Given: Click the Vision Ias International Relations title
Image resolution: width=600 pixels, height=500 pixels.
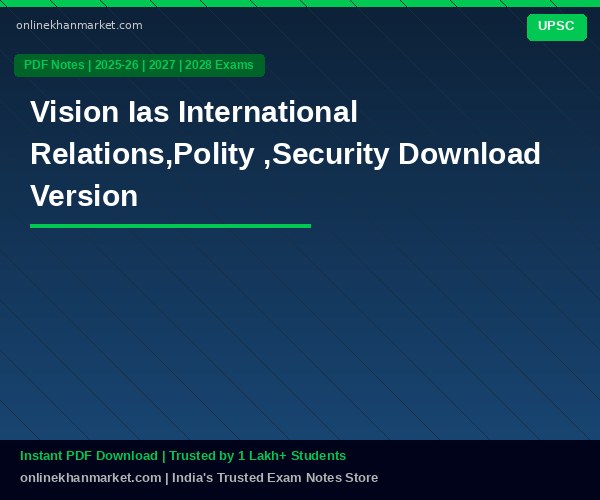Looking at the screenshot, I should (x=285, y=153).
